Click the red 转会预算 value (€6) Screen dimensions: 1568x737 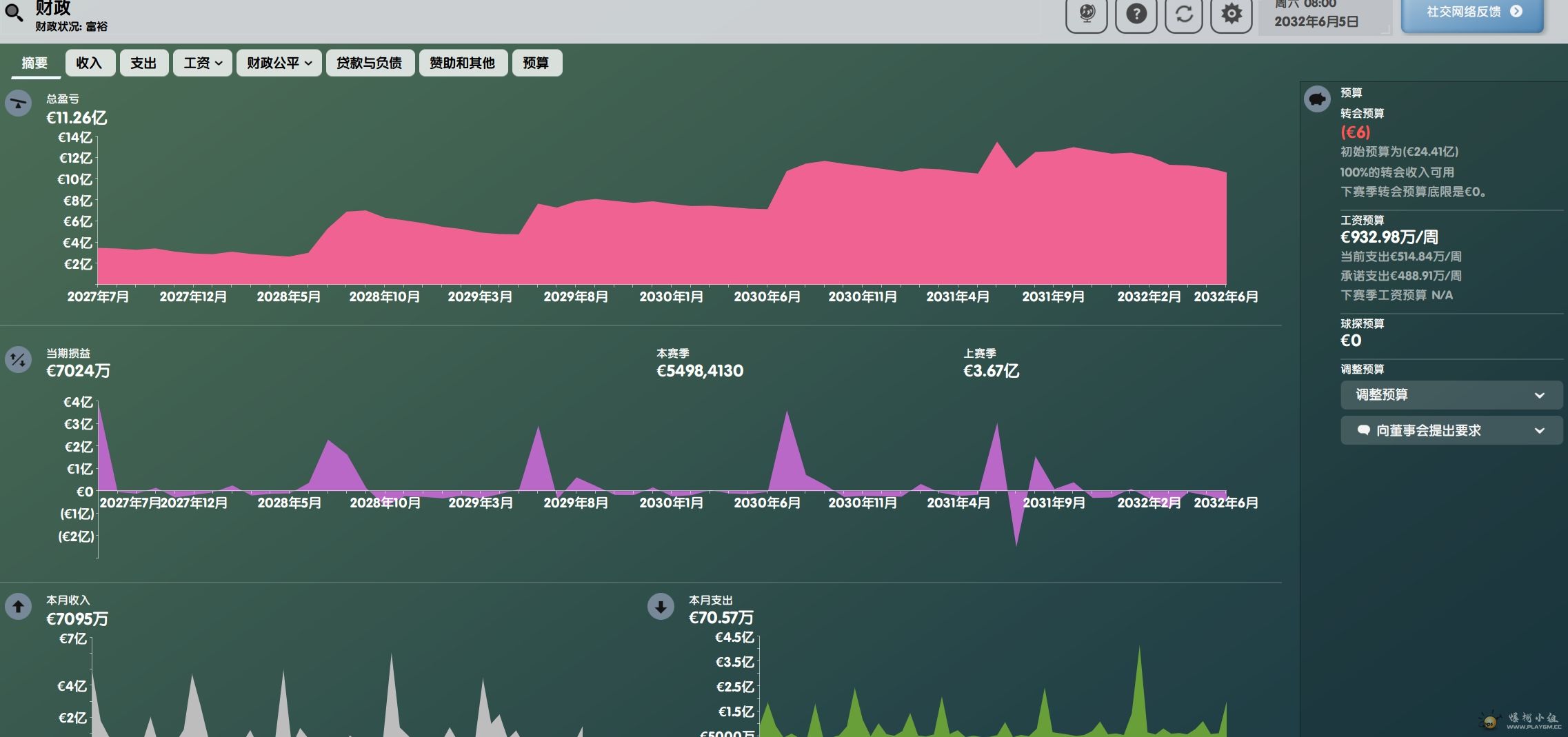click(x=1356, y=132)
